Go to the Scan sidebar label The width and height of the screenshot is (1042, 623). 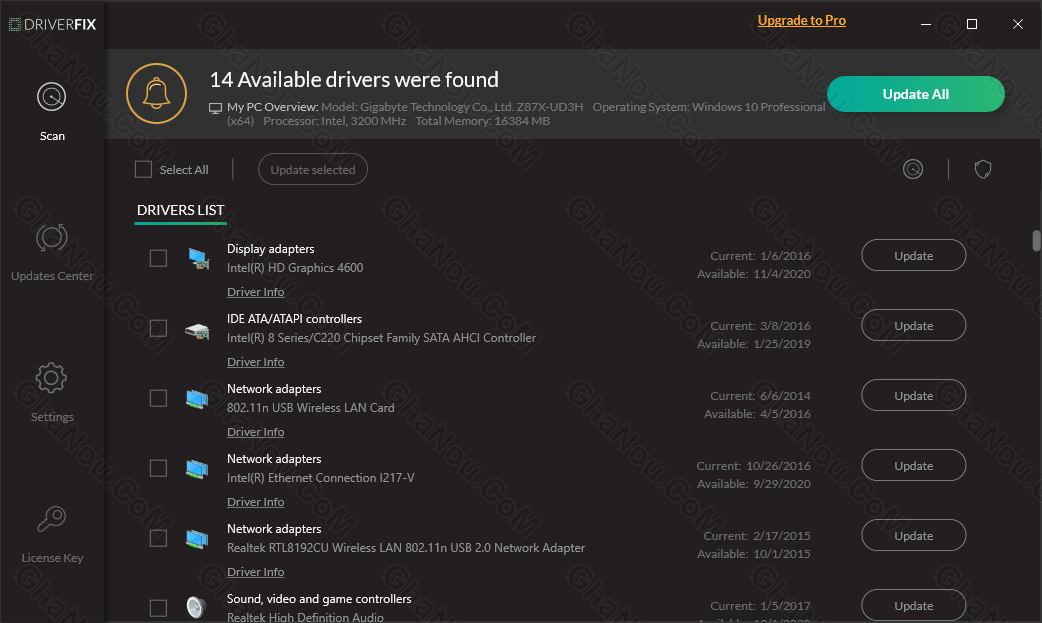(x=52, y=136)
